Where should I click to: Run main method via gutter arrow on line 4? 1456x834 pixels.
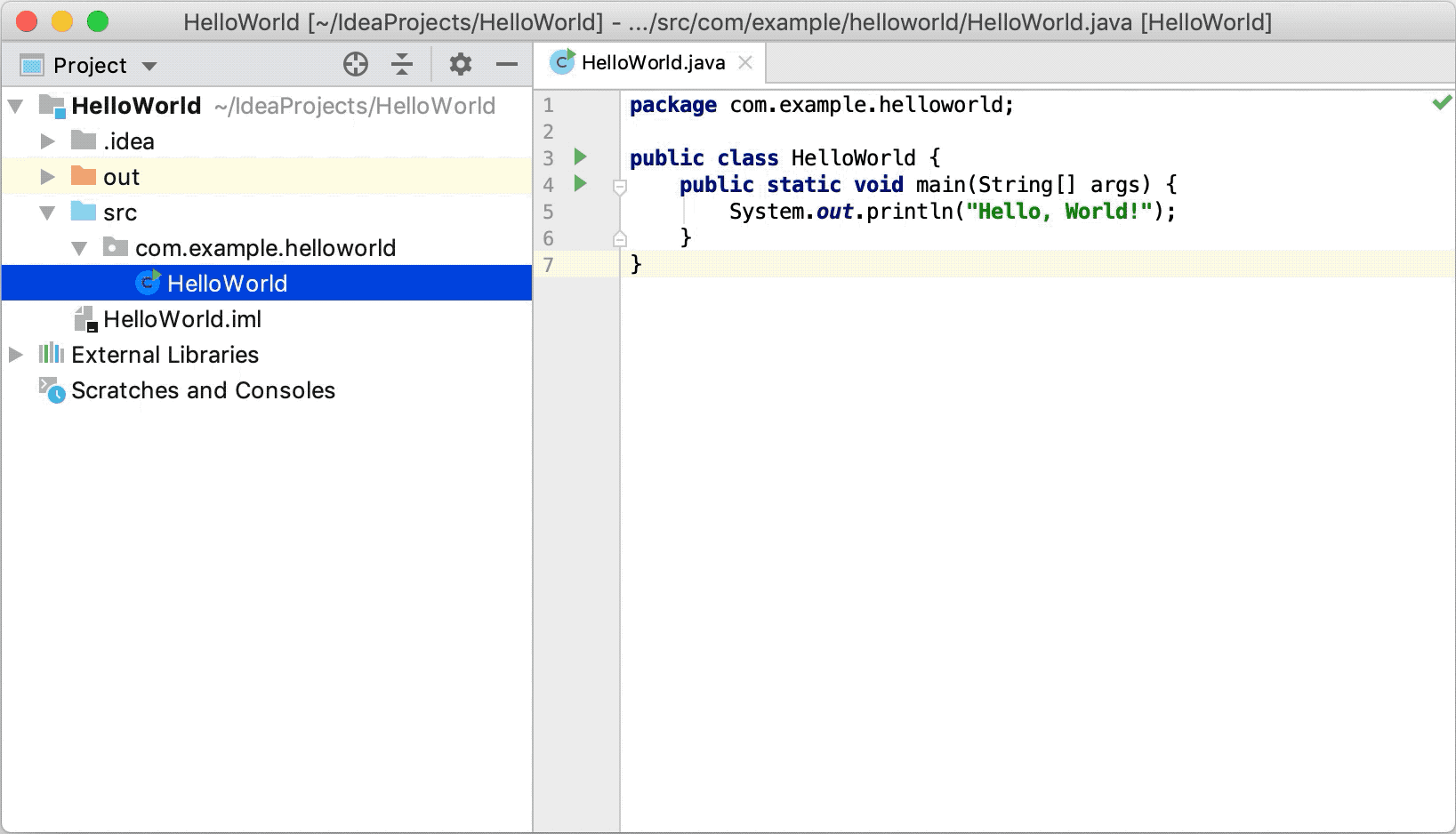point(580,184)
